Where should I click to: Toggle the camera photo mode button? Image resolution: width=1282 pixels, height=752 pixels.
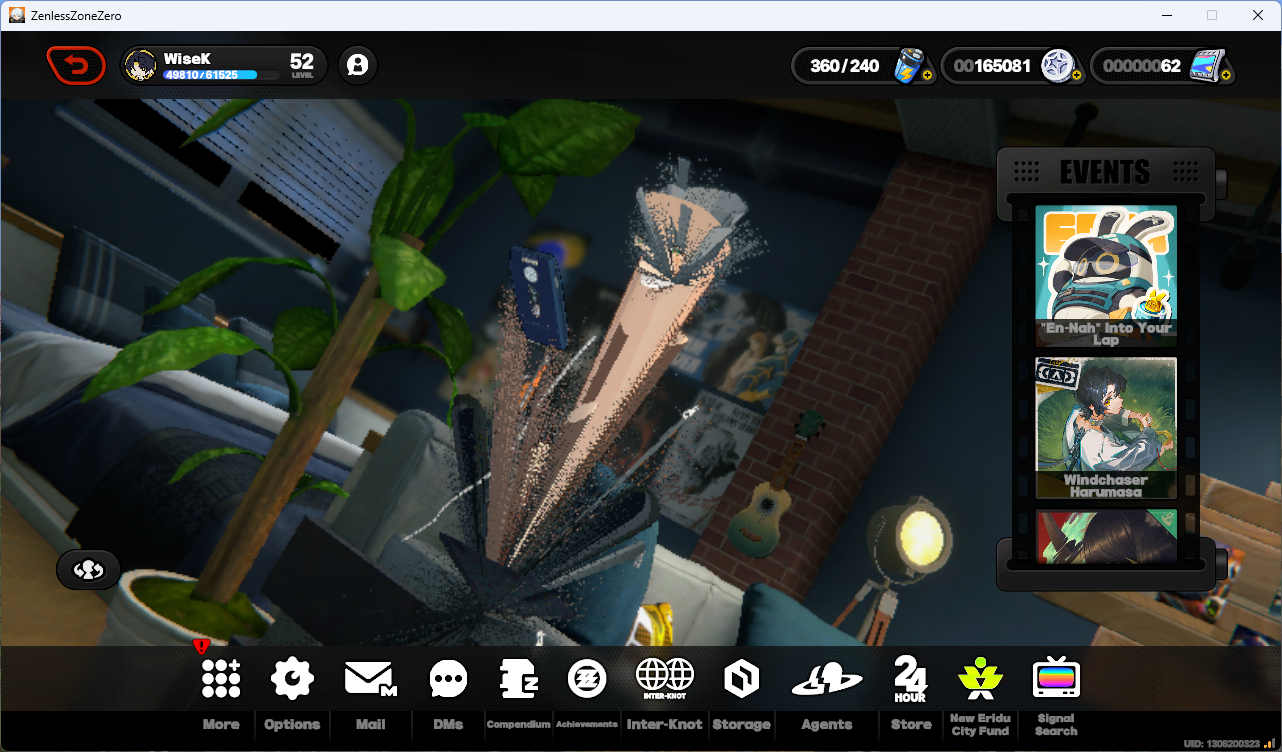pos(88,569)
